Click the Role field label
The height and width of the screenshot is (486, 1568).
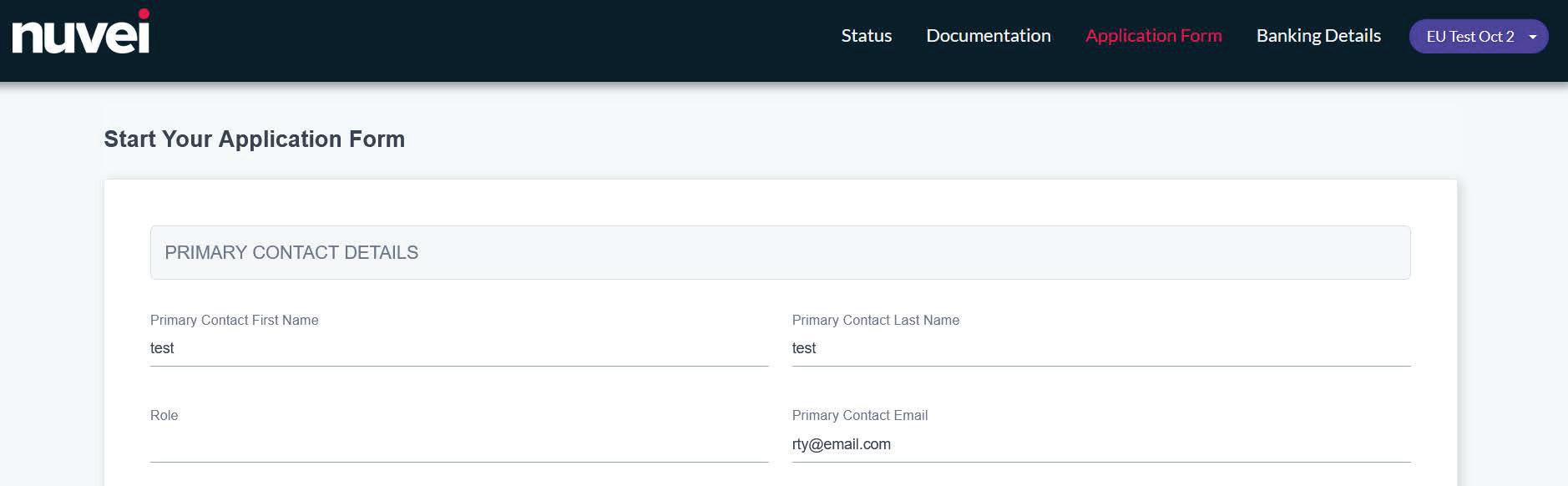tap(164, 415)
